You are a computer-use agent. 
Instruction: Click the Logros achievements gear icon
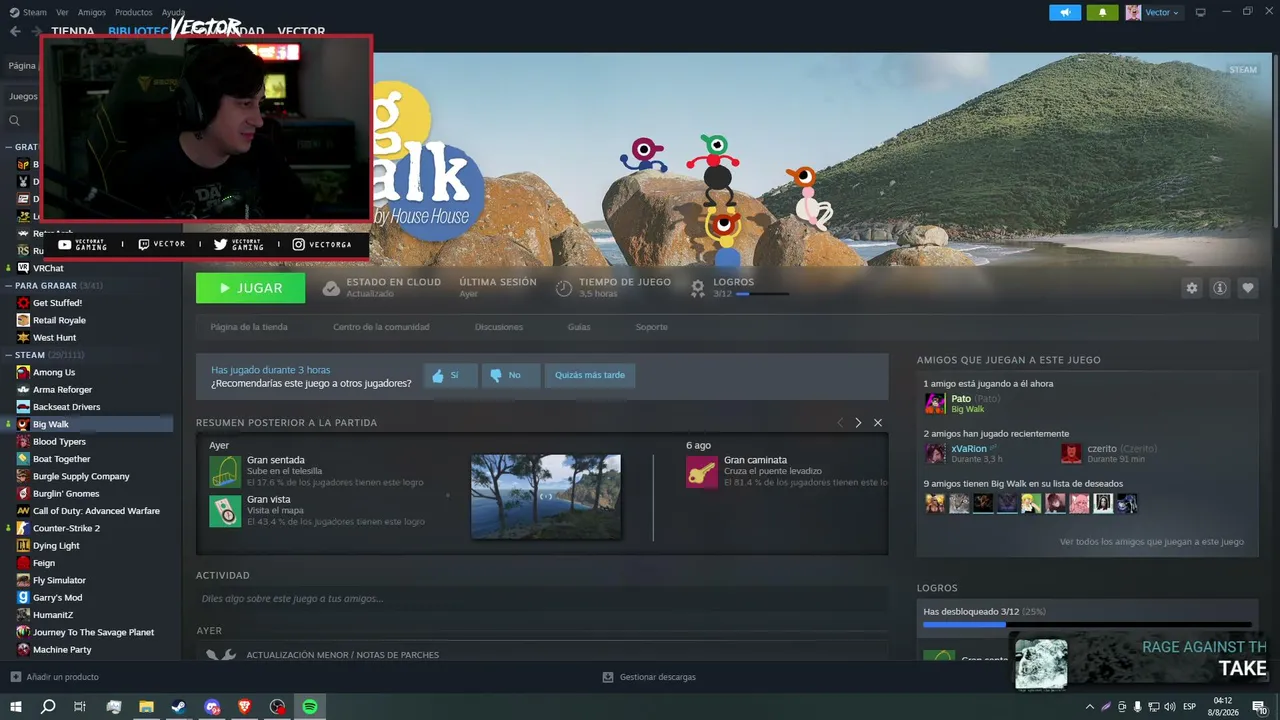click(698, 288)
